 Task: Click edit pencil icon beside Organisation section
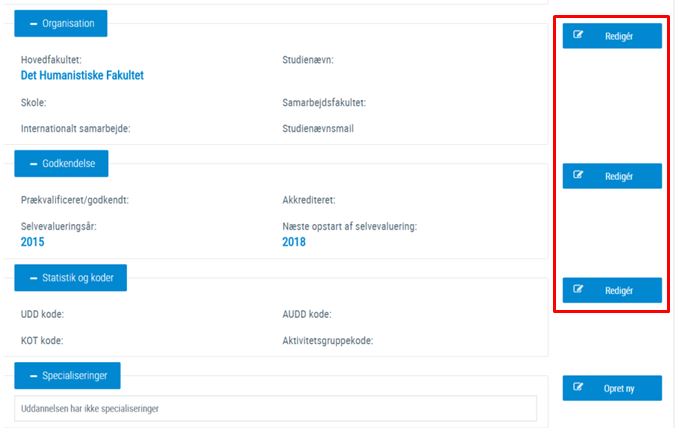[578, 35]
